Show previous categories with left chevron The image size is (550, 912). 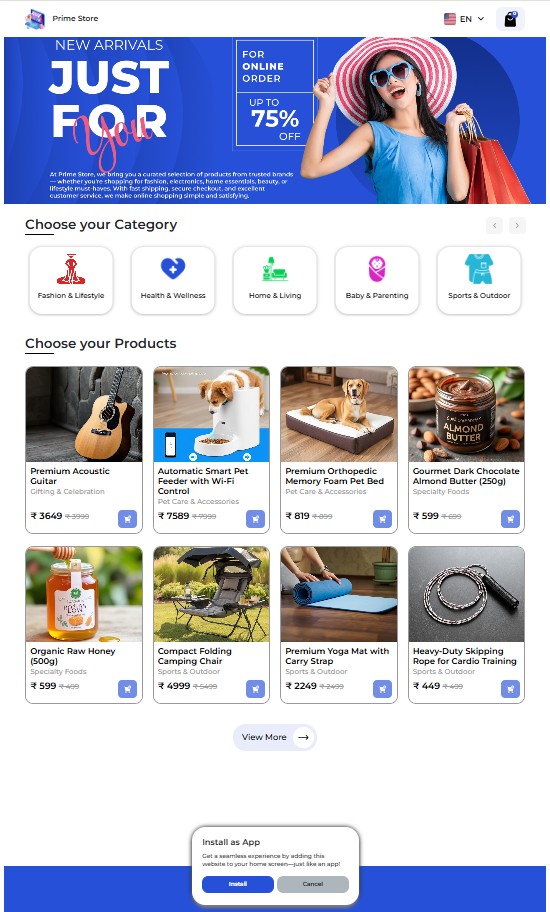[x=494, y=225]
